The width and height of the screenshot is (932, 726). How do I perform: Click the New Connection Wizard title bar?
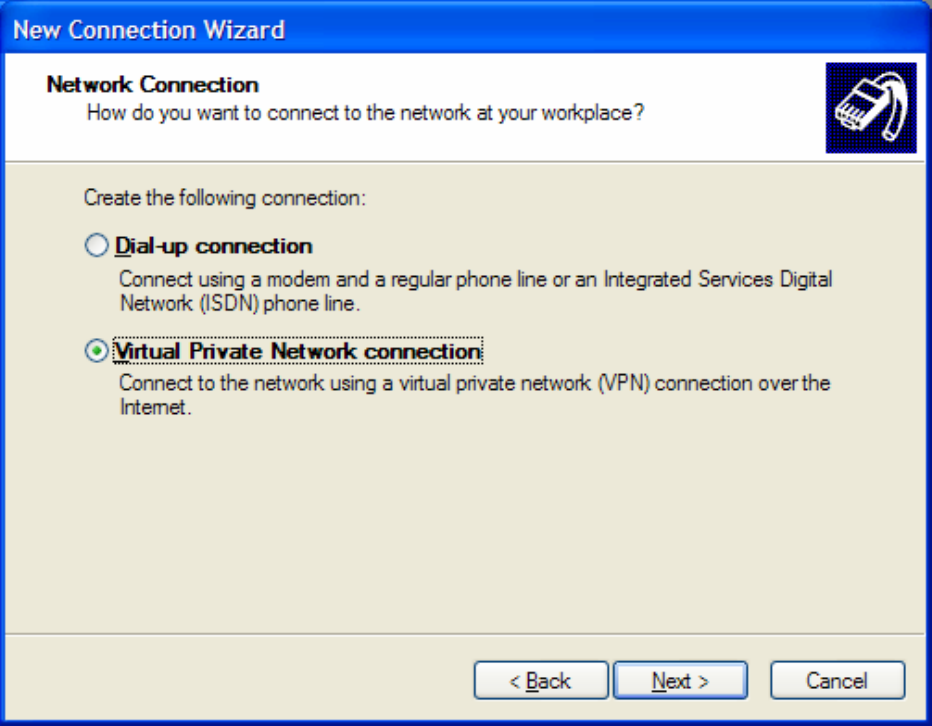coord(400,30)
